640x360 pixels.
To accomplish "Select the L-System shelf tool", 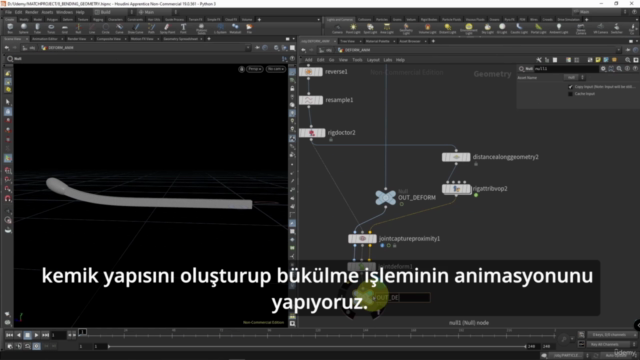I will tap(220, 28).
